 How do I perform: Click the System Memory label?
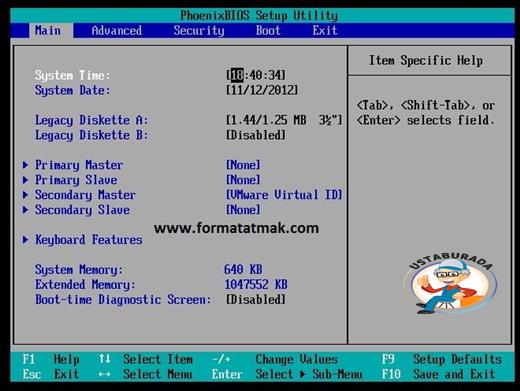click(79, 270)
